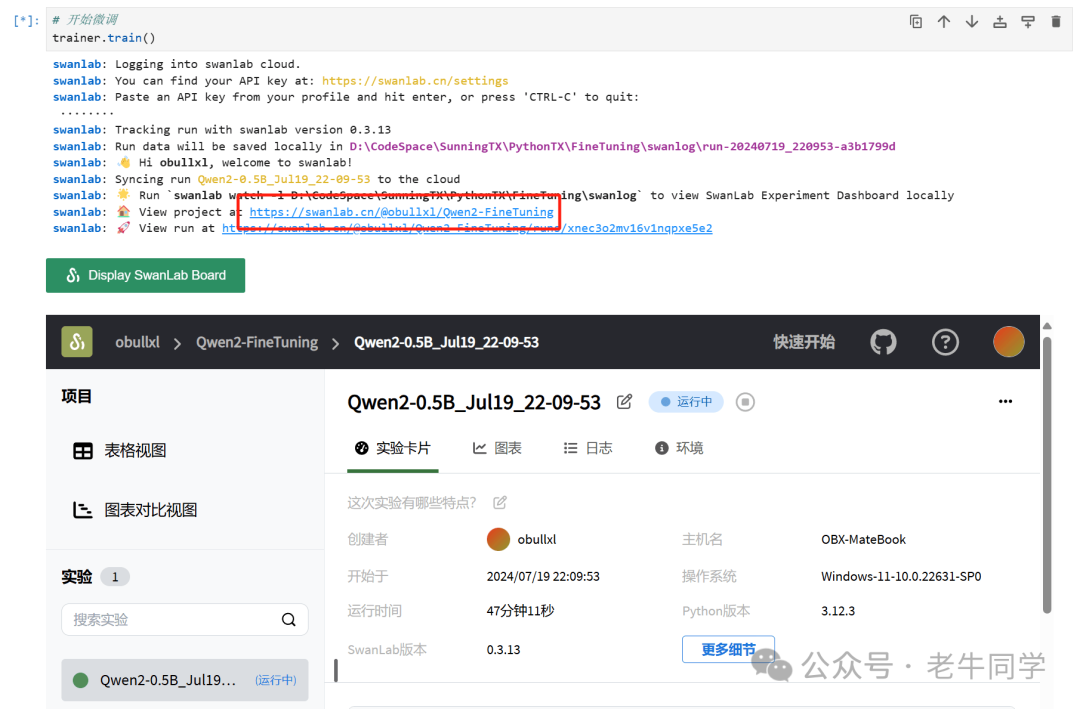Image resolution: width=1080 pixels, height=709 pixels.
Task: Click the trainer.train() code line
Action: click(104, 38)
